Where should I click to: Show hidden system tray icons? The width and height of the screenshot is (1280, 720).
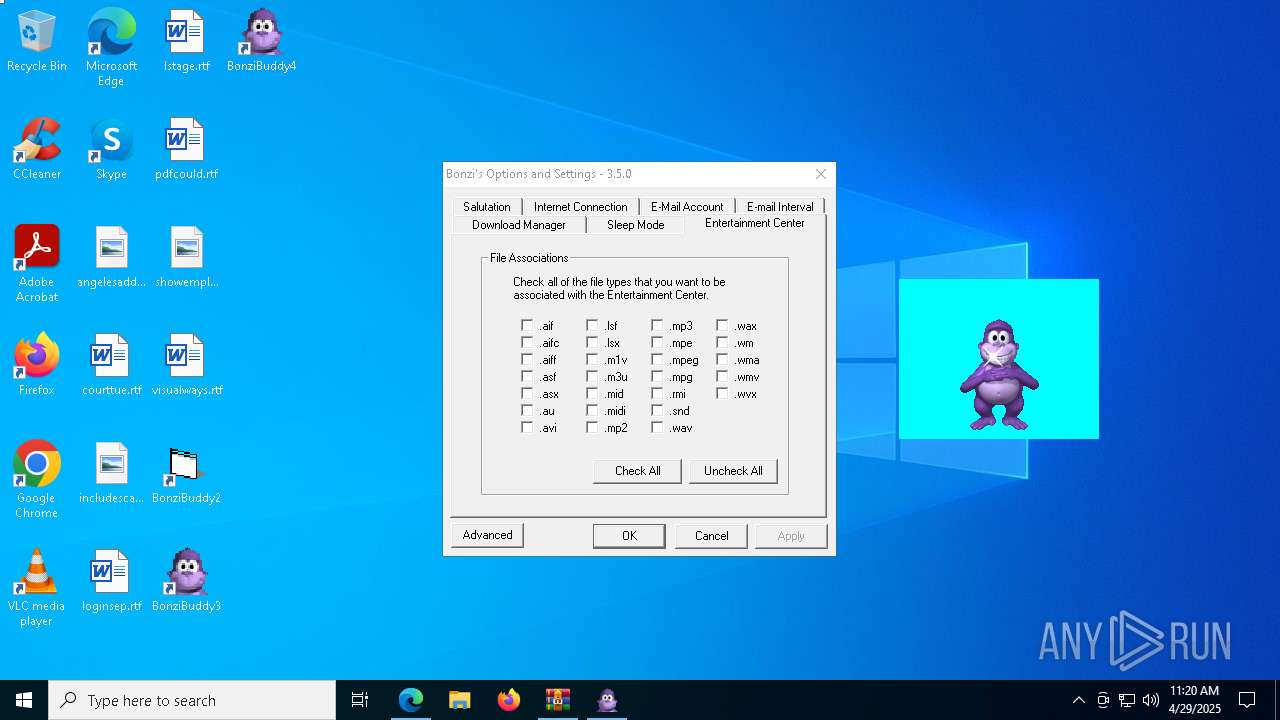pos(1078,700)
